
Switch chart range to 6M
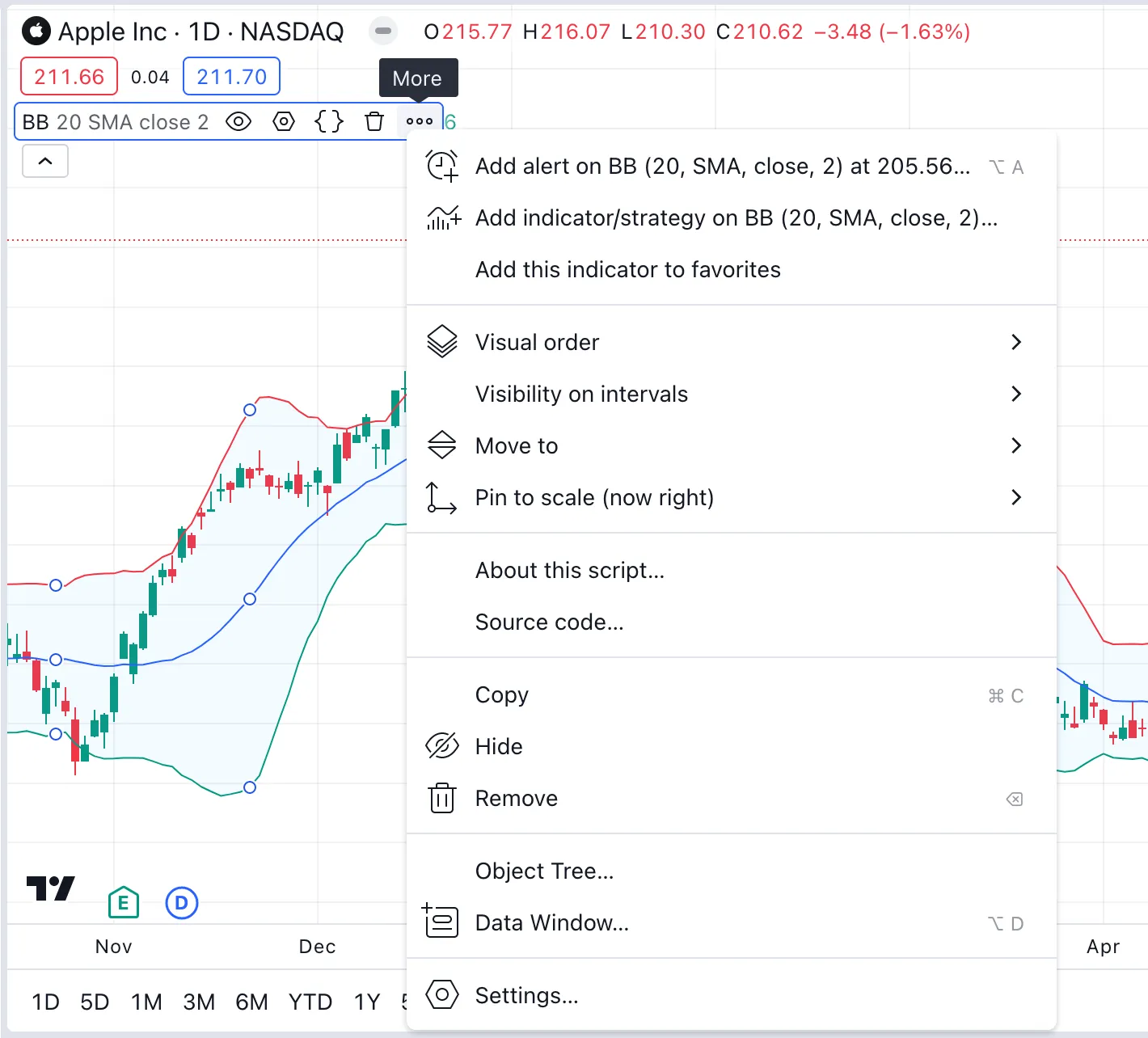pos(251,1002)
